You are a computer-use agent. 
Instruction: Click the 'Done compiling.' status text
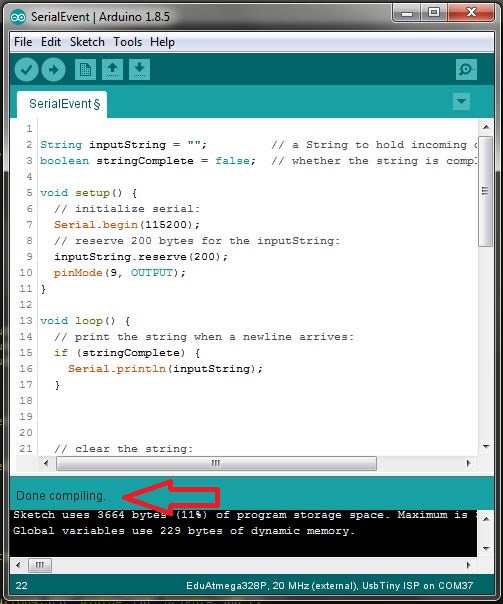60,496
